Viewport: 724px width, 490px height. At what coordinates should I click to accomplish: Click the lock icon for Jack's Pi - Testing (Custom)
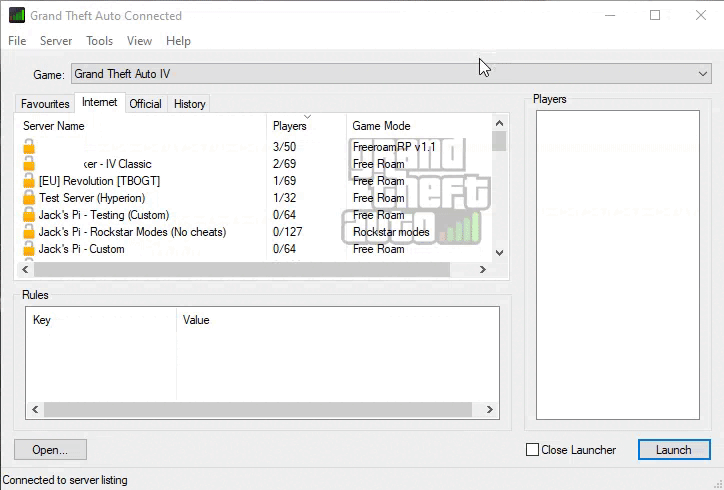(29, 215)
